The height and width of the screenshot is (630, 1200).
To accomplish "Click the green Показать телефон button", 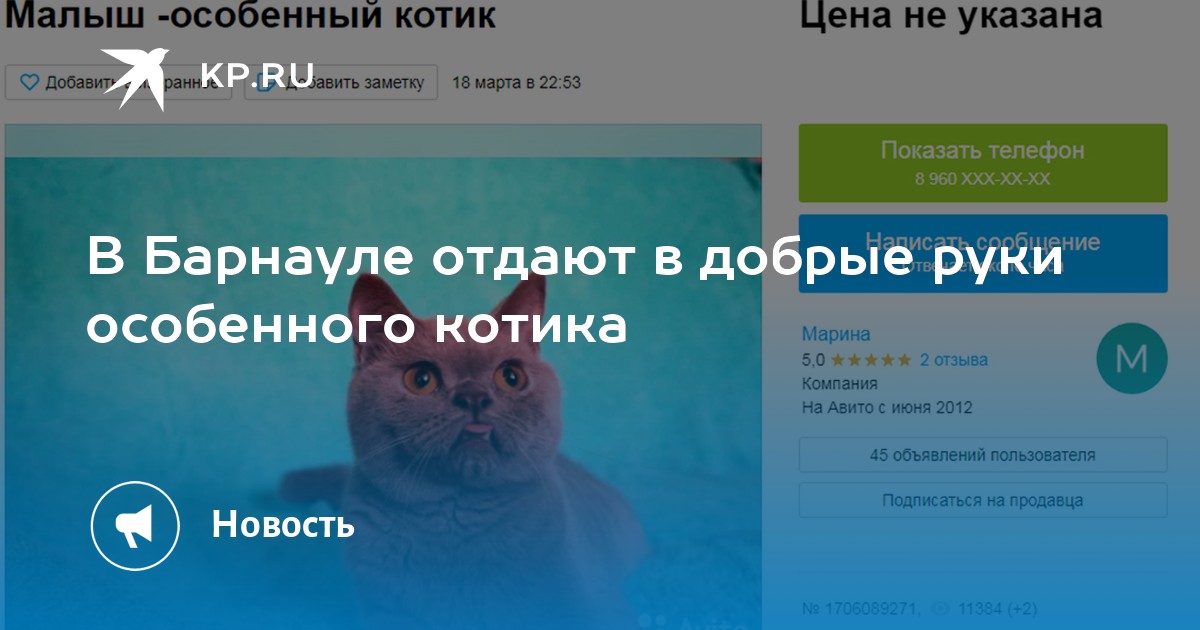I will tap(983, 163).
